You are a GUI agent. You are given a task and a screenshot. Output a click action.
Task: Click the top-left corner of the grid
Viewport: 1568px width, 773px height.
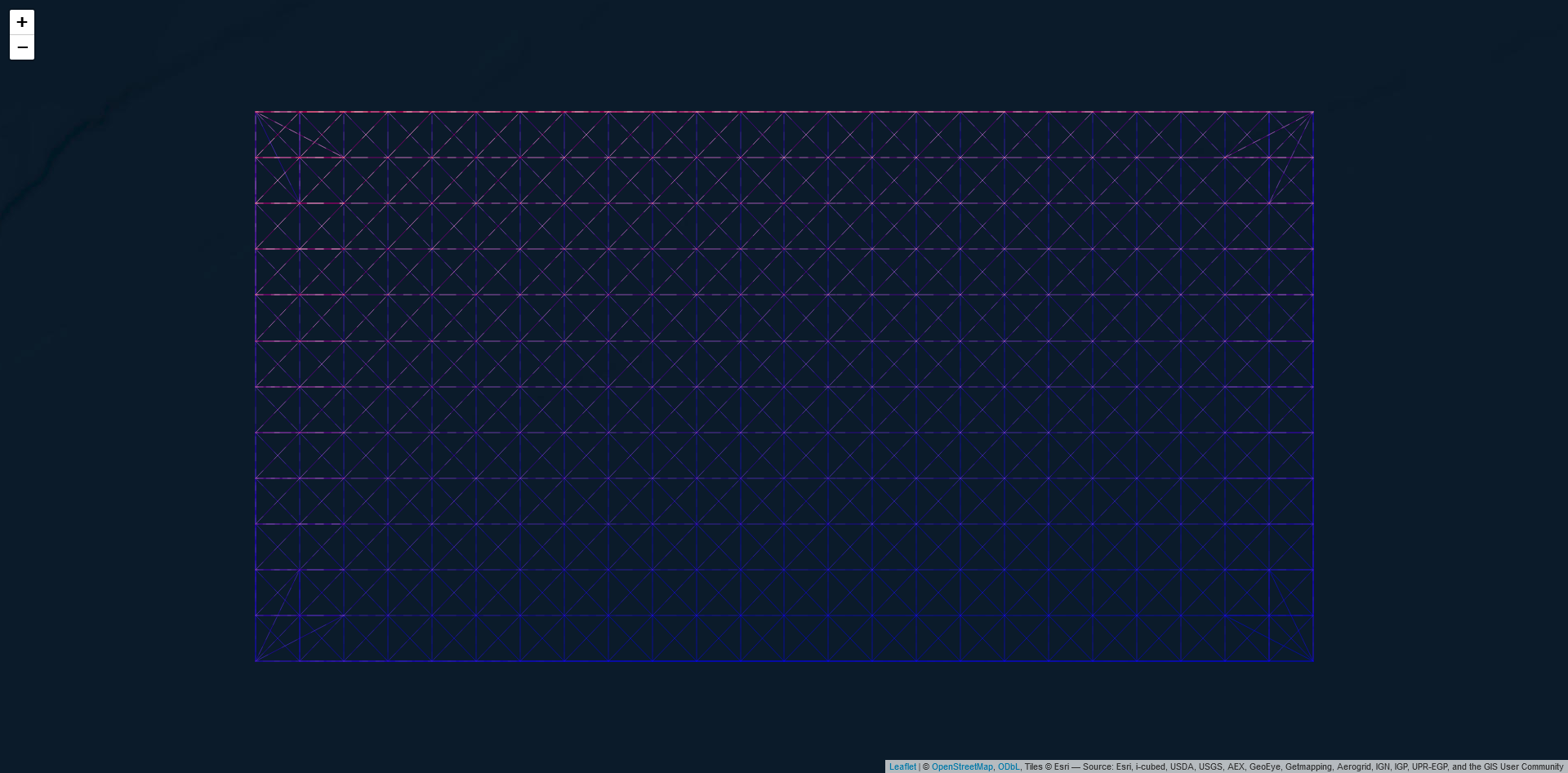[x=256, y=112]
